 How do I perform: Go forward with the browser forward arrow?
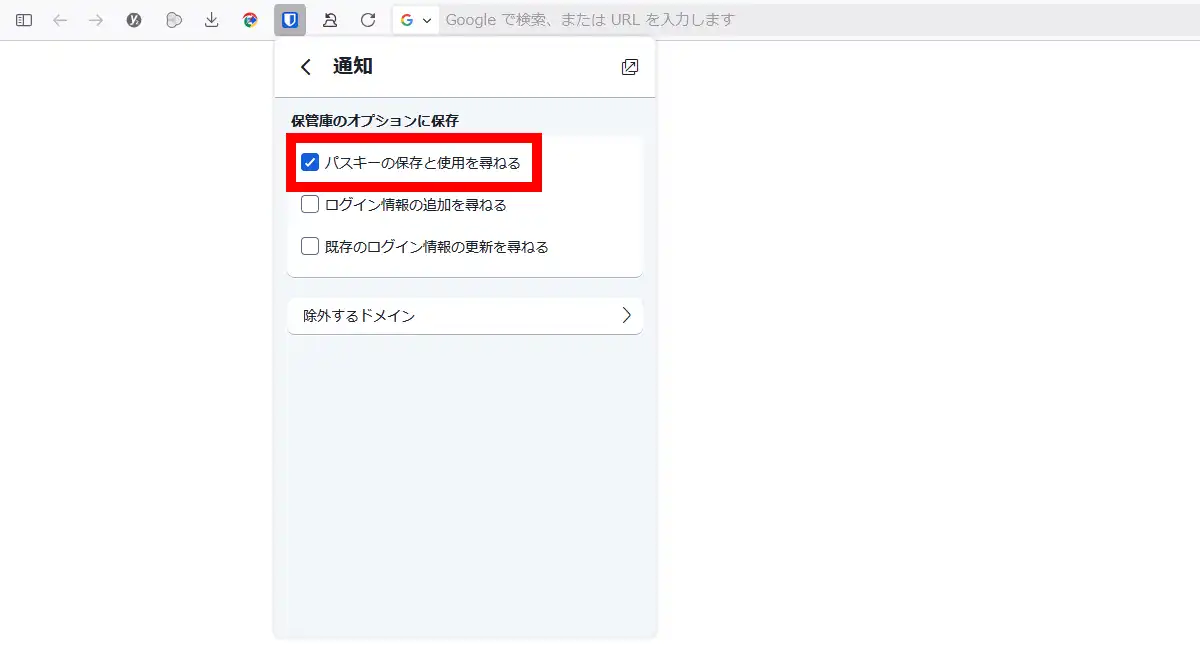coord(96,20)
